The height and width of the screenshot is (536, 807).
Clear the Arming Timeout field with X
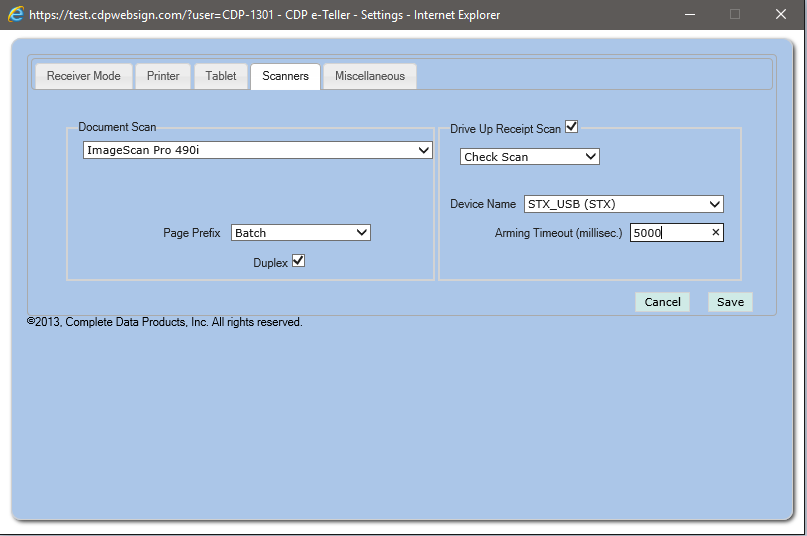tap(715, 233)
